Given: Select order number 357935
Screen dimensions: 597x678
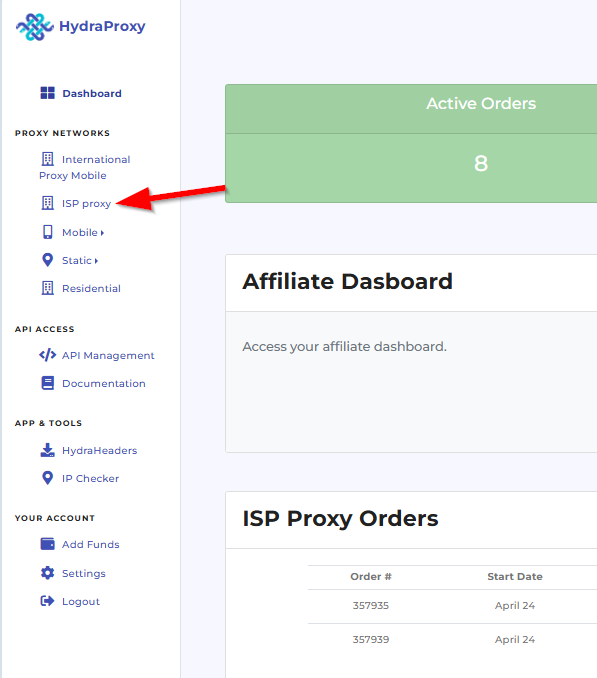Looking at the screenshot, I should (x=371, y=605).
